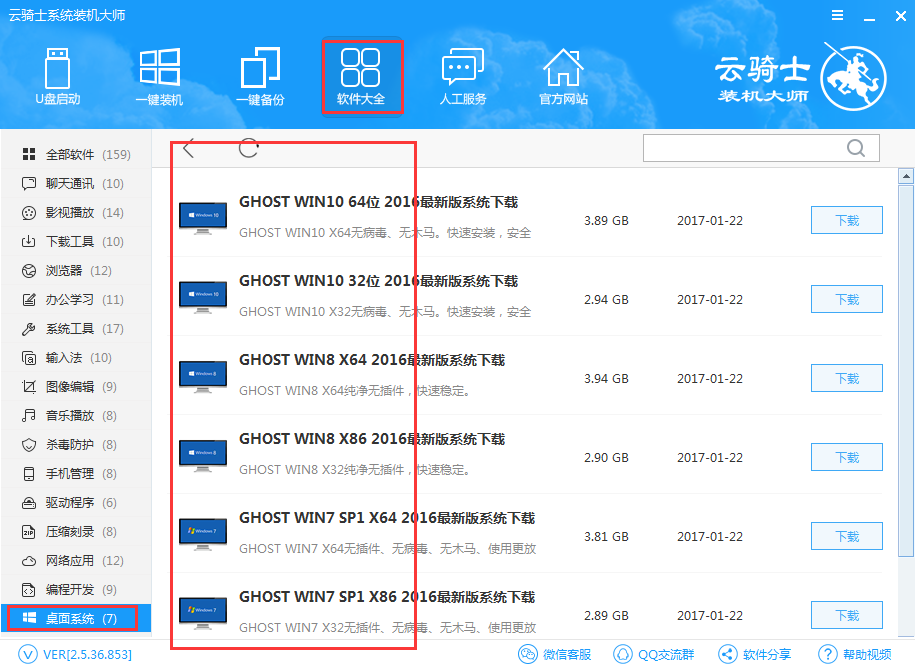Click the vertical scrollbar thumb
The image size is (915, 666).
click(x=906, y=371)
